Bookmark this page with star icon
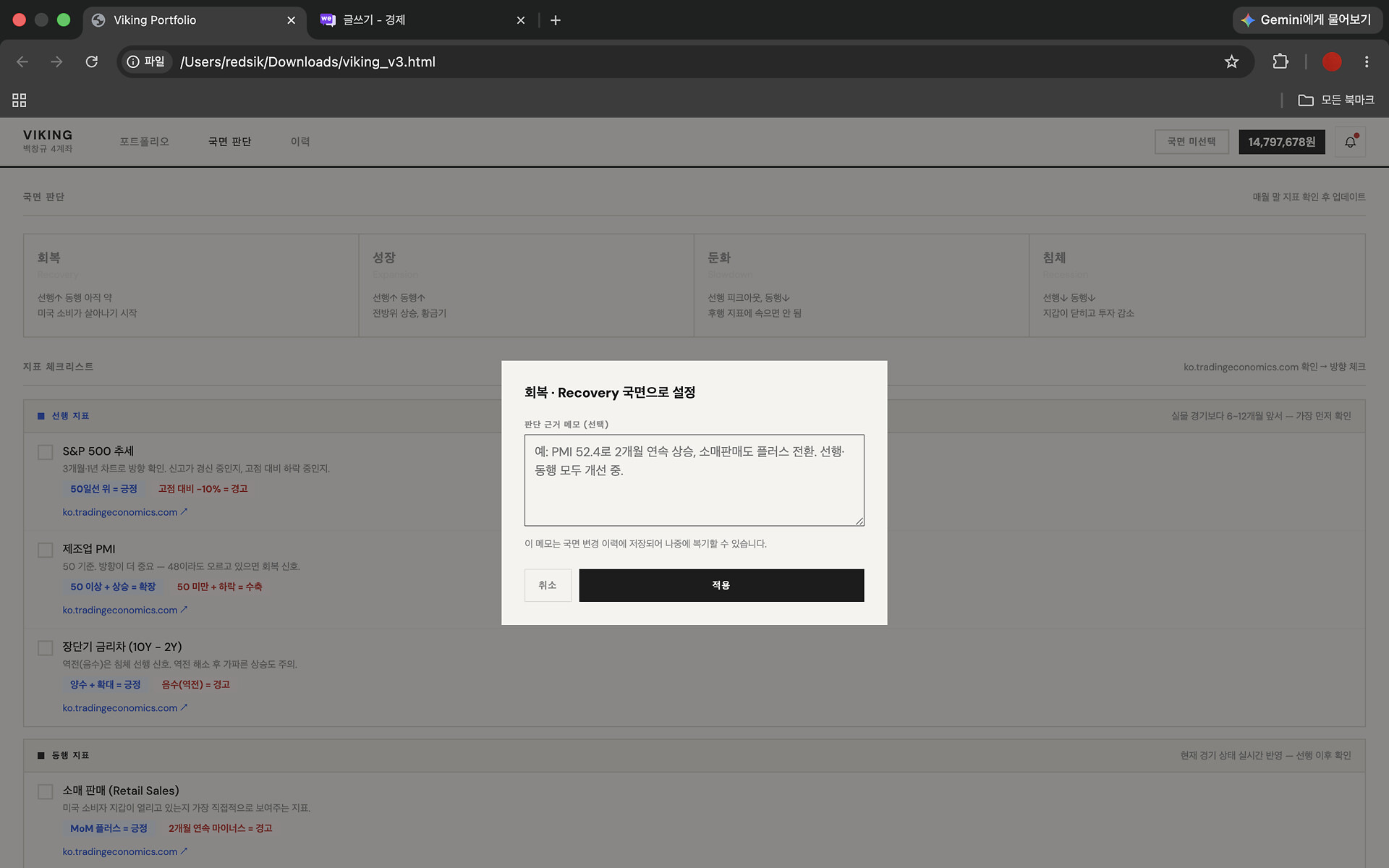 click(1231, 61)
